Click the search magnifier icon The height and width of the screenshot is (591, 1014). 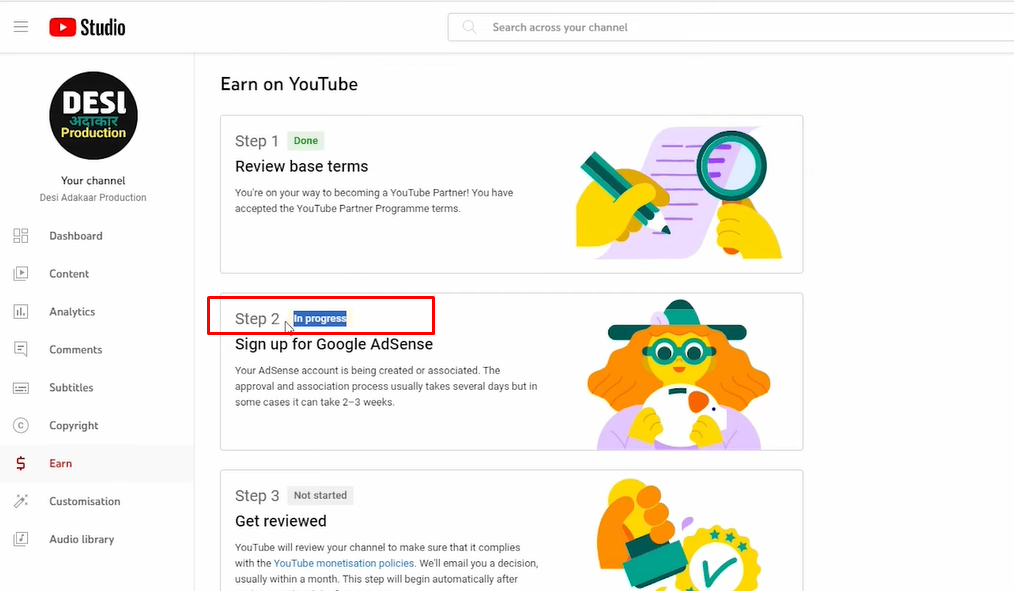[469, 27]
